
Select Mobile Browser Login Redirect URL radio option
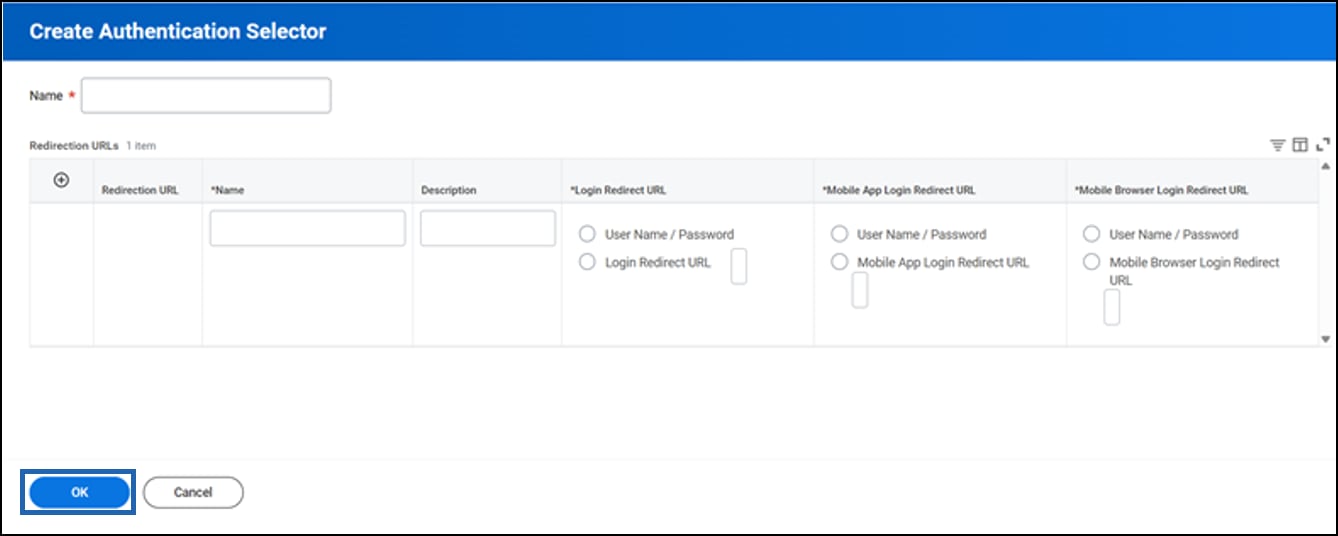tap(1092, 262)
